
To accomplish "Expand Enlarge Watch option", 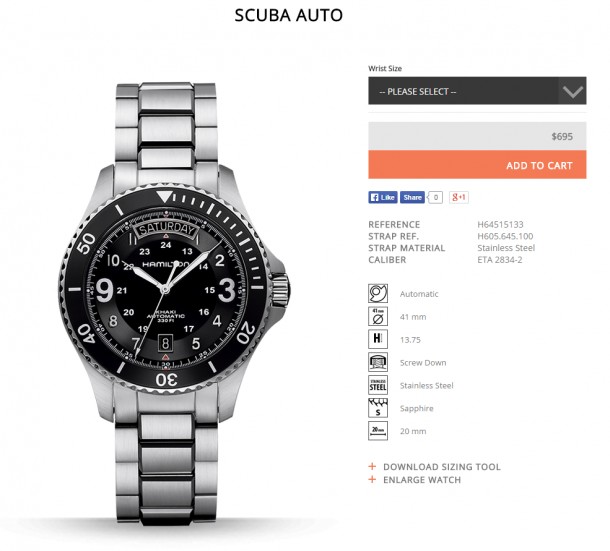I will 415,480.
